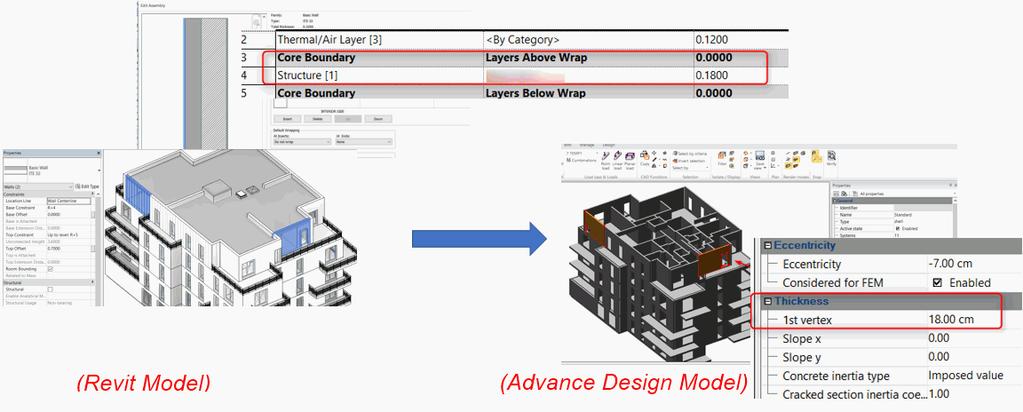Click the Planar load tool icon
1023x412 pixels.
[x=630, y=156]
